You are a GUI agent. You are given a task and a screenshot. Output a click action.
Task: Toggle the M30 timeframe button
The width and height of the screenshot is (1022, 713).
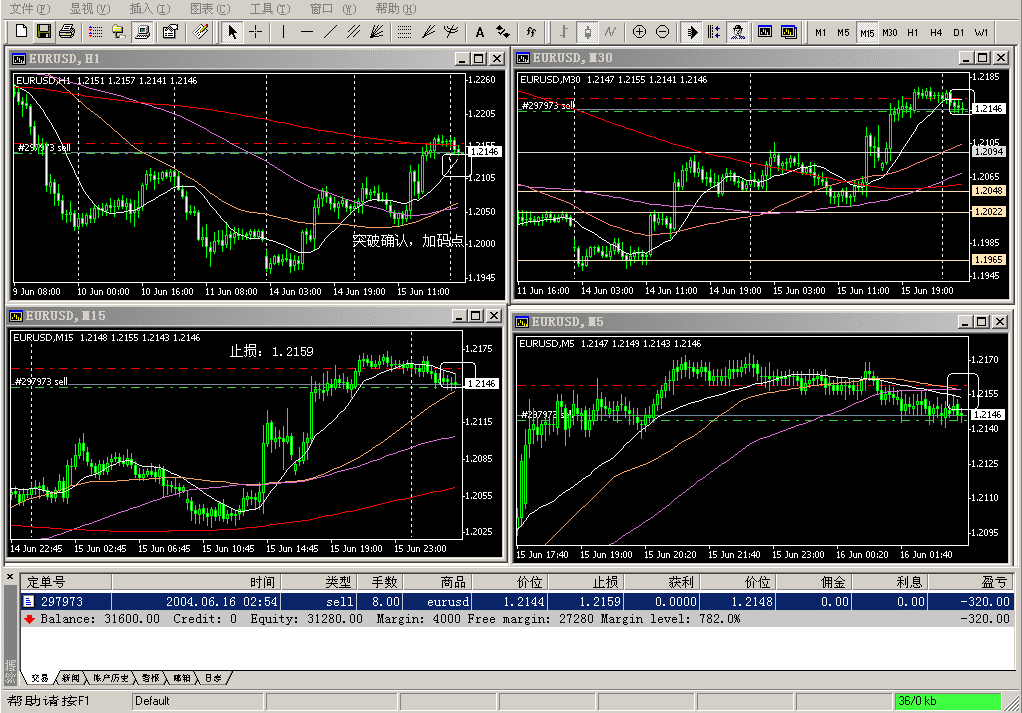(889, 32)
